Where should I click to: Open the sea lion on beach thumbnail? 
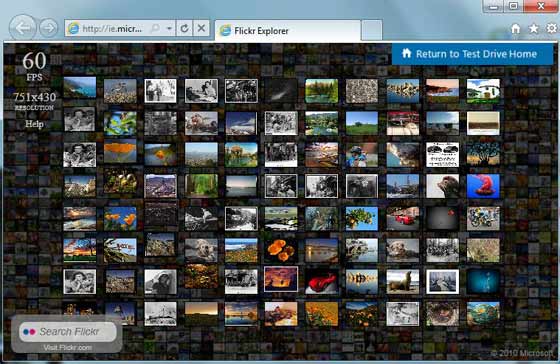402,281
